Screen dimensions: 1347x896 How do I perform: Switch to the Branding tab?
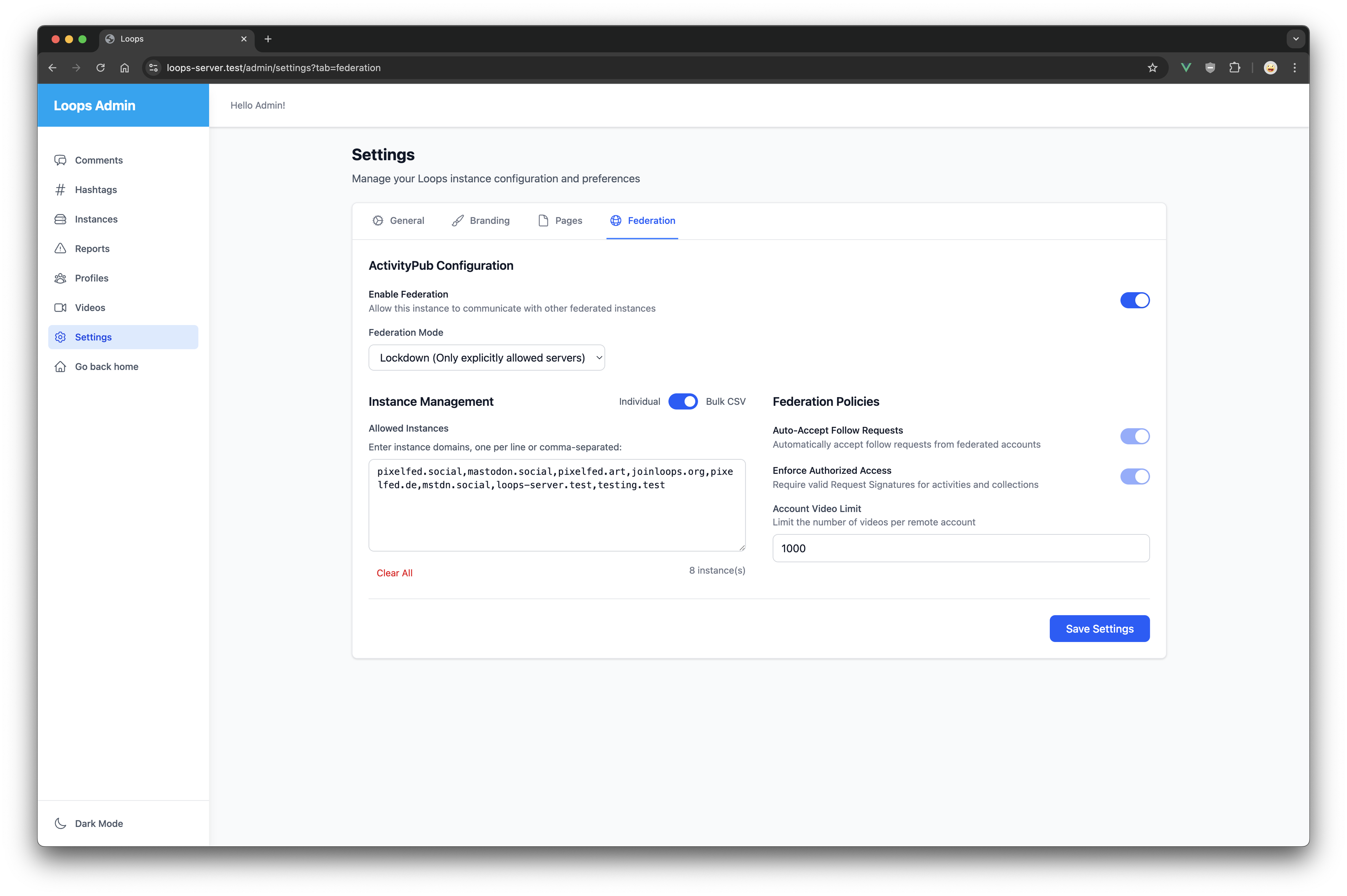point(481,220)
